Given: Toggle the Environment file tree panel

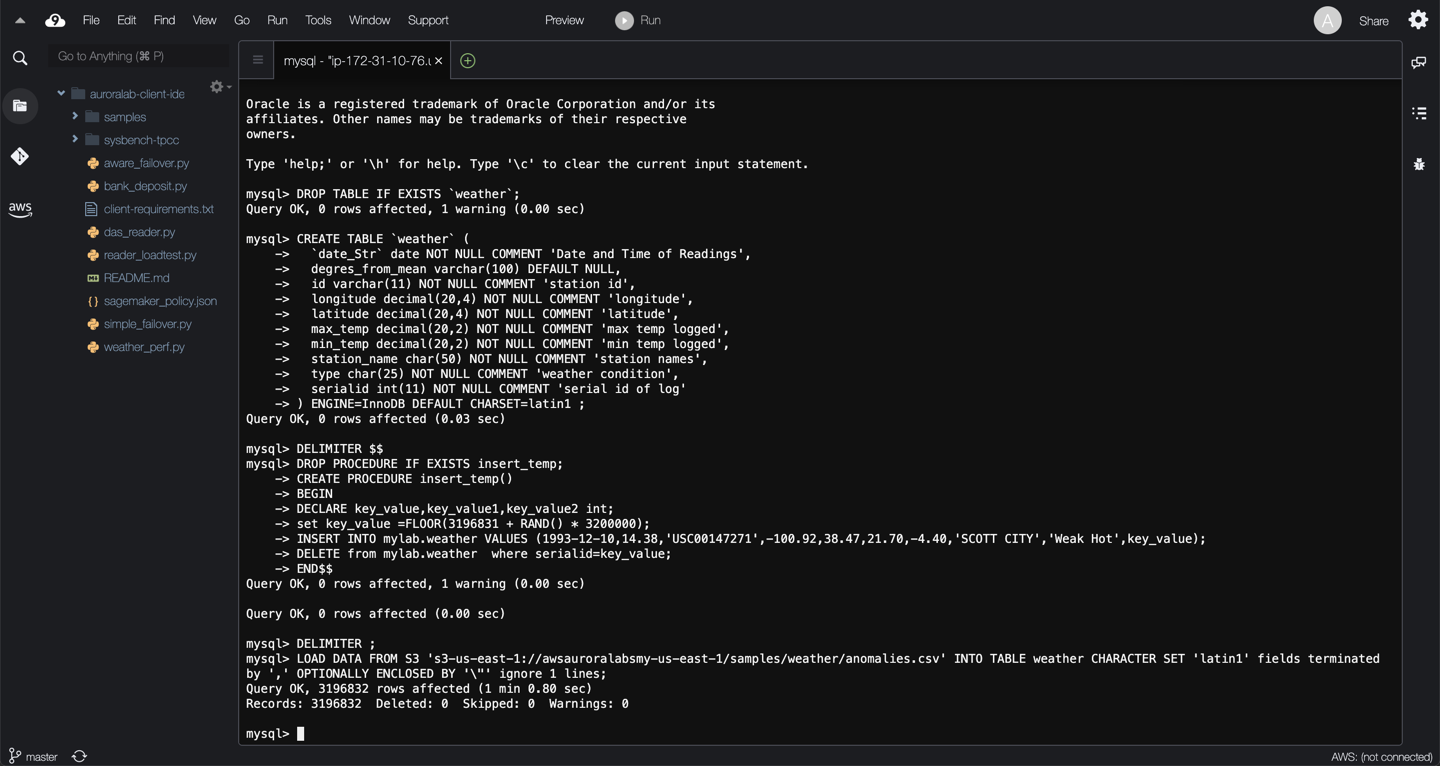Looking at the screenshot, I should [20, 106].
